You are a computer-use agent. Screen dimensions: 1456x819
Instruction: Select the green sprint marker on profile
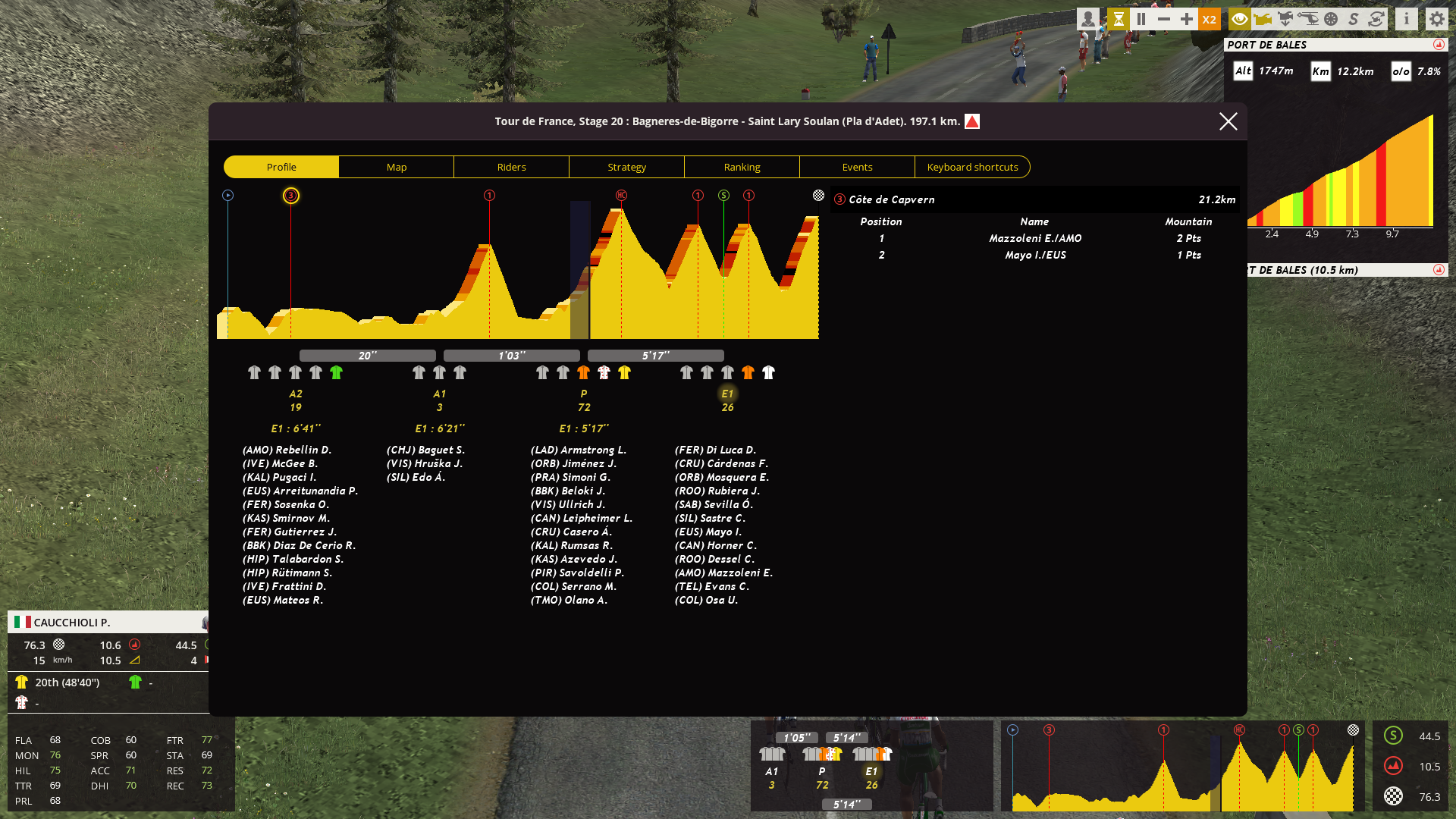point(723,196)
